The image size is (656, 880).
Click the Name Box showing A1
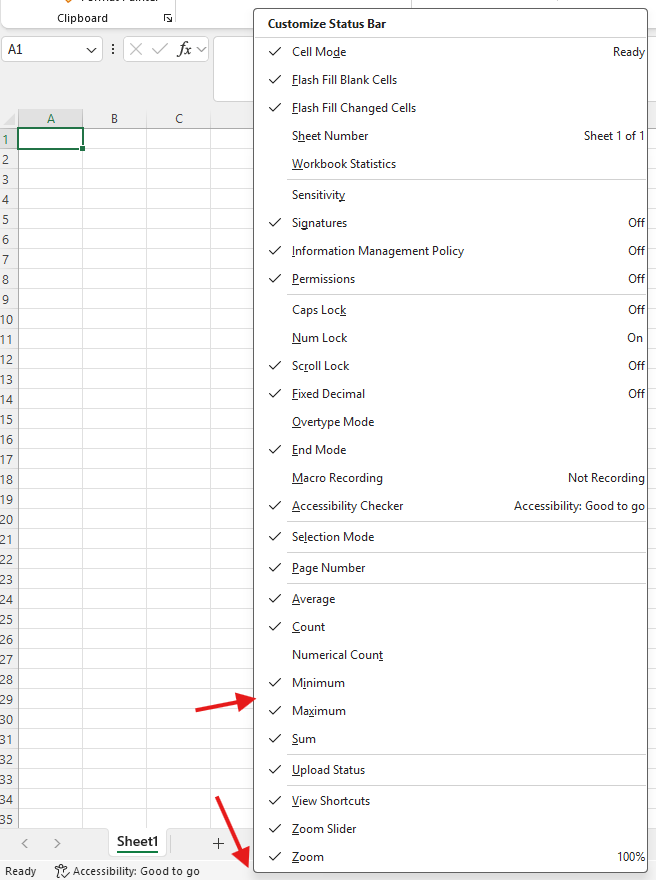(52, 49)
